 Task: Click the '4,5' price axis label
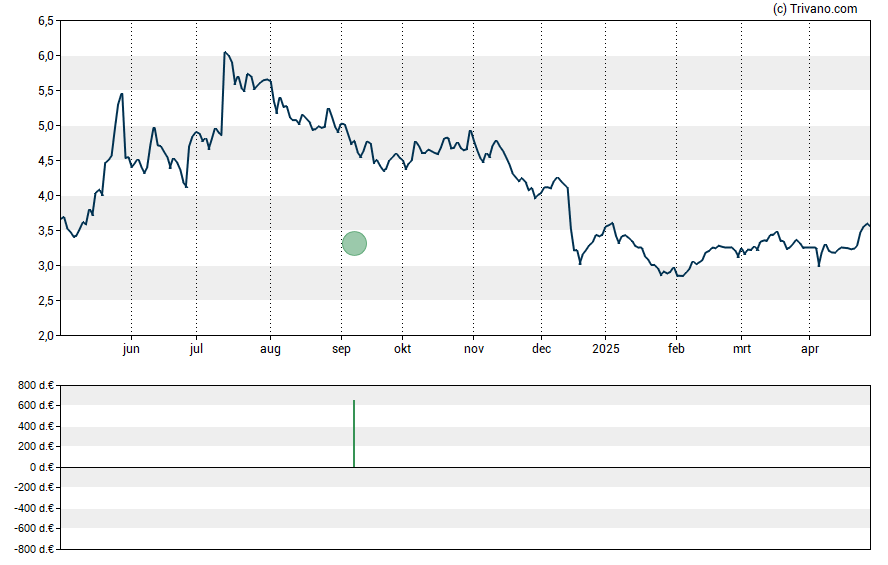pos(46,161)
